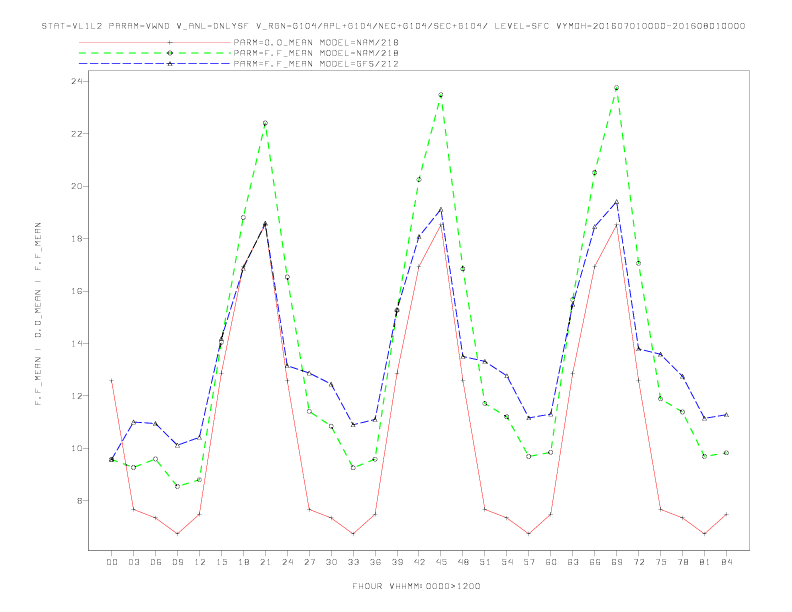Click x-axis tick label 42
This screenshot has width=792, height=612.
click(x=419, y=562)
